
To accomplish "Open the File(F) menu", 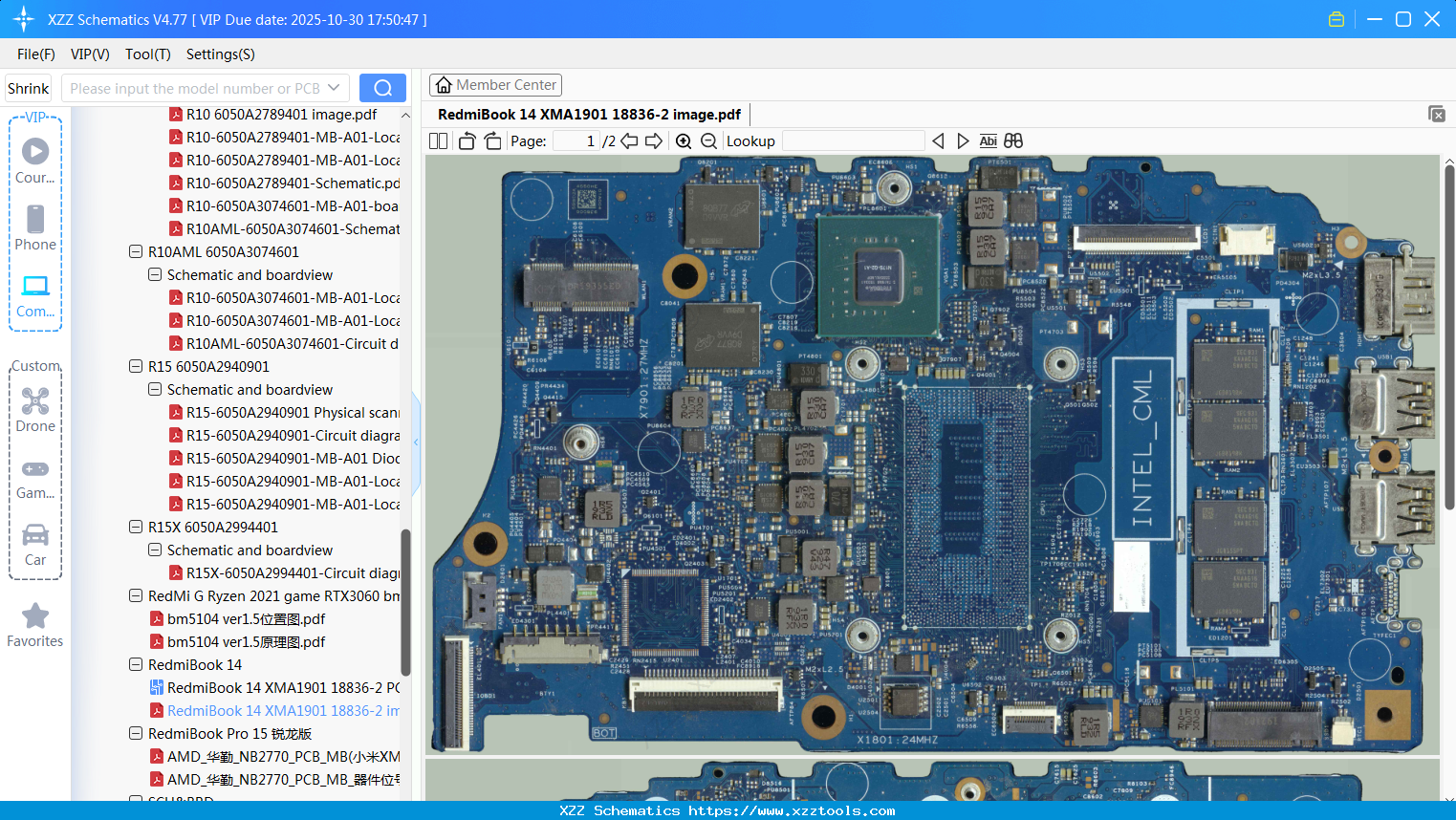I will [x=36, y=54].
